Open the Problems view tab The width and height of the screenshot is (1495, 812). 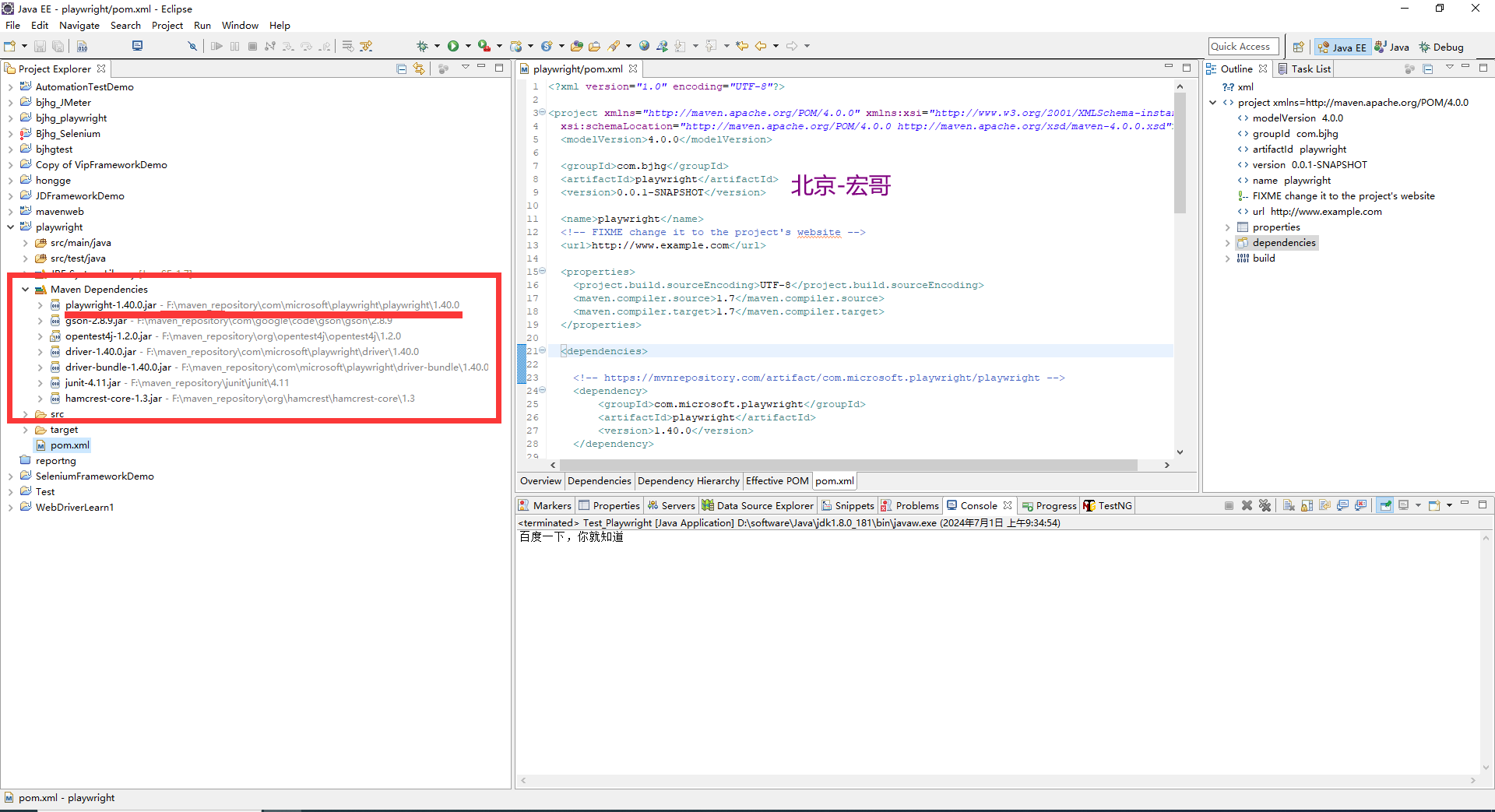coord(910,506)
